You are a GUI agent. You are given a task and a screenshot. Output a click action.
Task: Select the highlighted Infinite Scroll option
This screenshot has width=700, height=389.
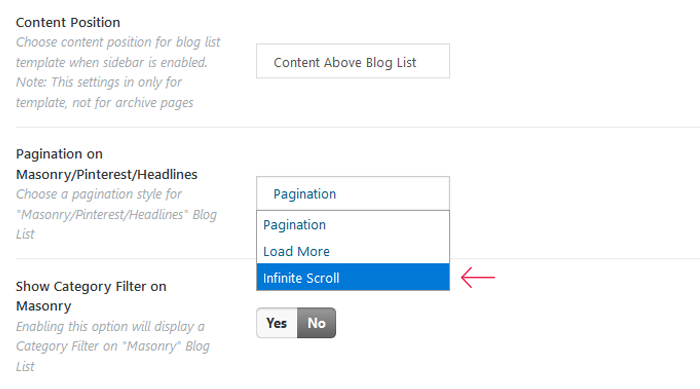(x=353, y=277)
